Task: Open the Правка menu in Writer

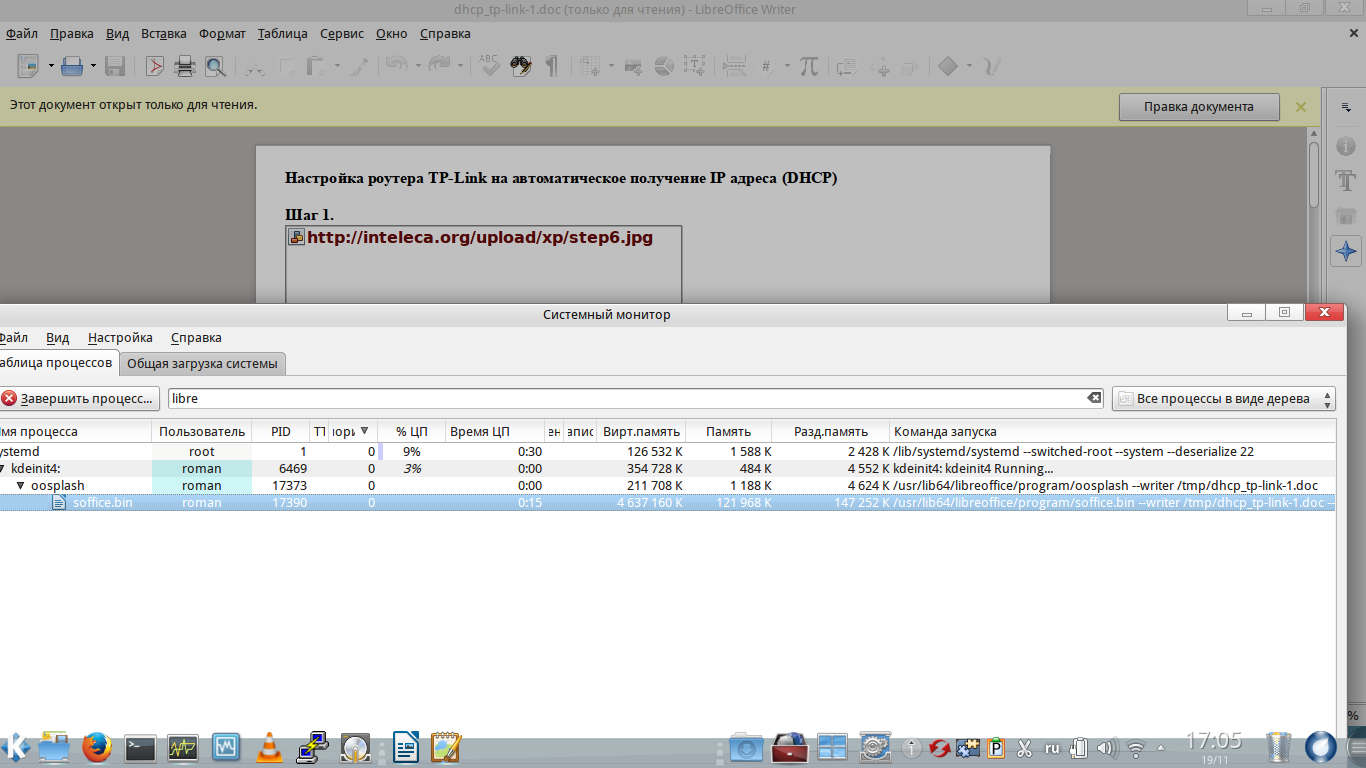Action: [71, 33]
